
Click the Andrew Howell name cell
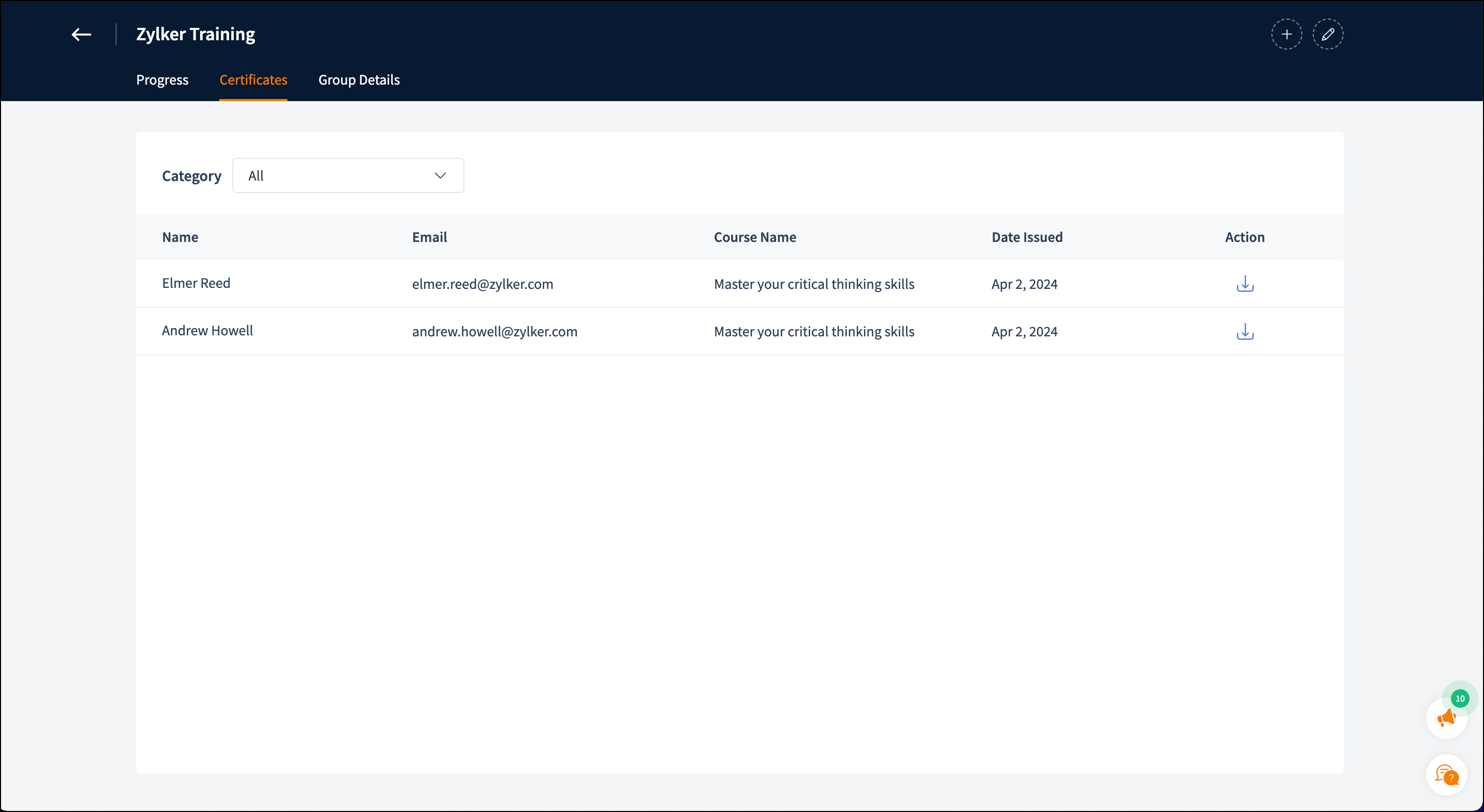207,331
